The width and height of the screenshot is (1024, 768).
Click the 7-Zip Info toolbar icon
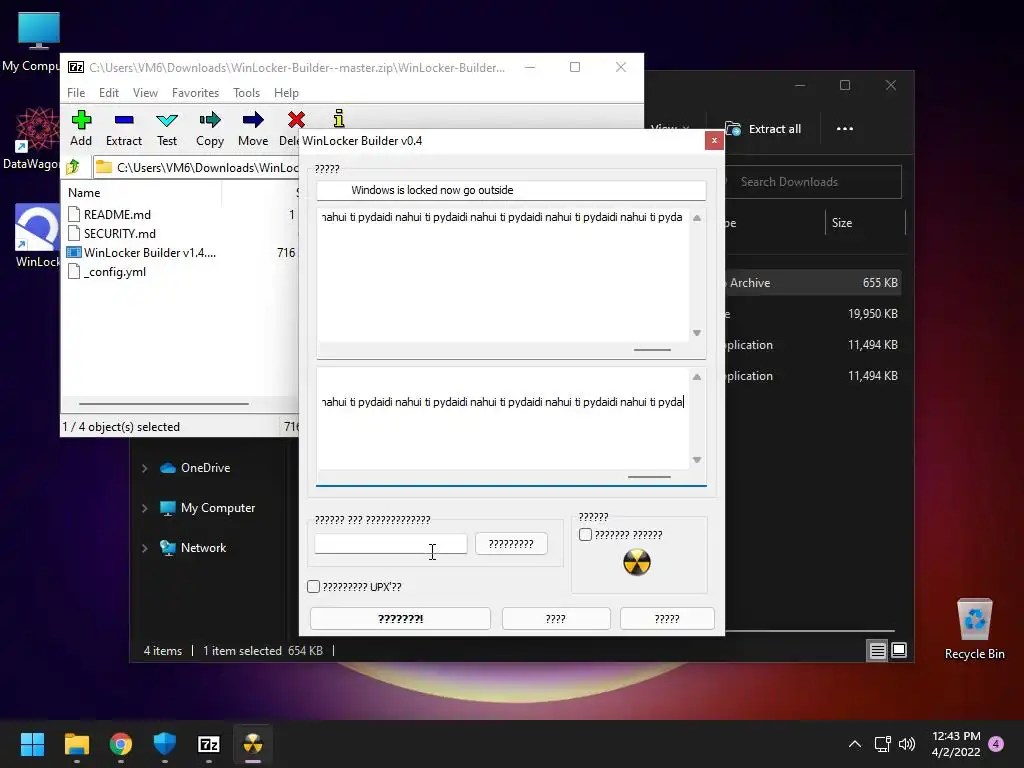[x=338, y=118]
